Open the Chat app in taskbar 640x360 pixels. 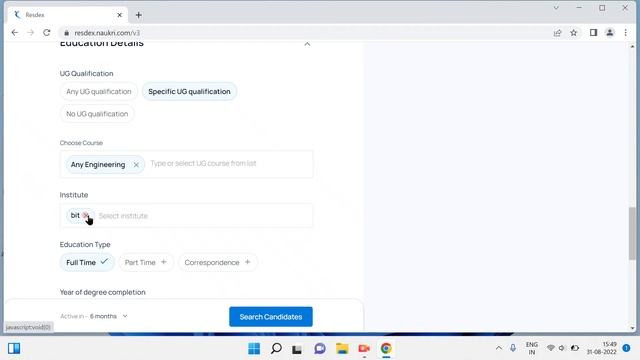(x=320, y=349)
